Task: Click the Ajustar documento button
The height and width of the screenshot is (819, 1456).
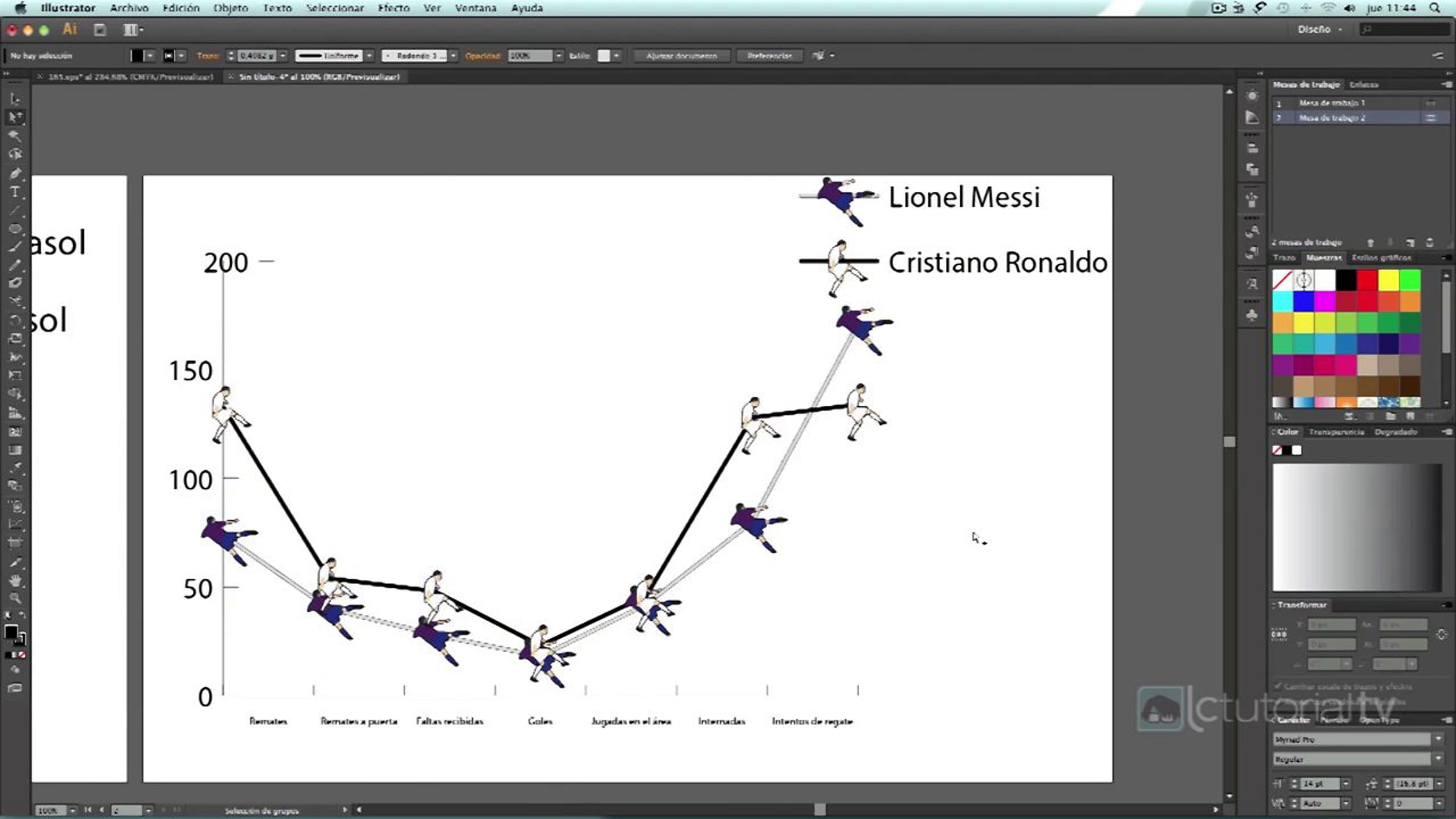Action: [x=681, y=56]
